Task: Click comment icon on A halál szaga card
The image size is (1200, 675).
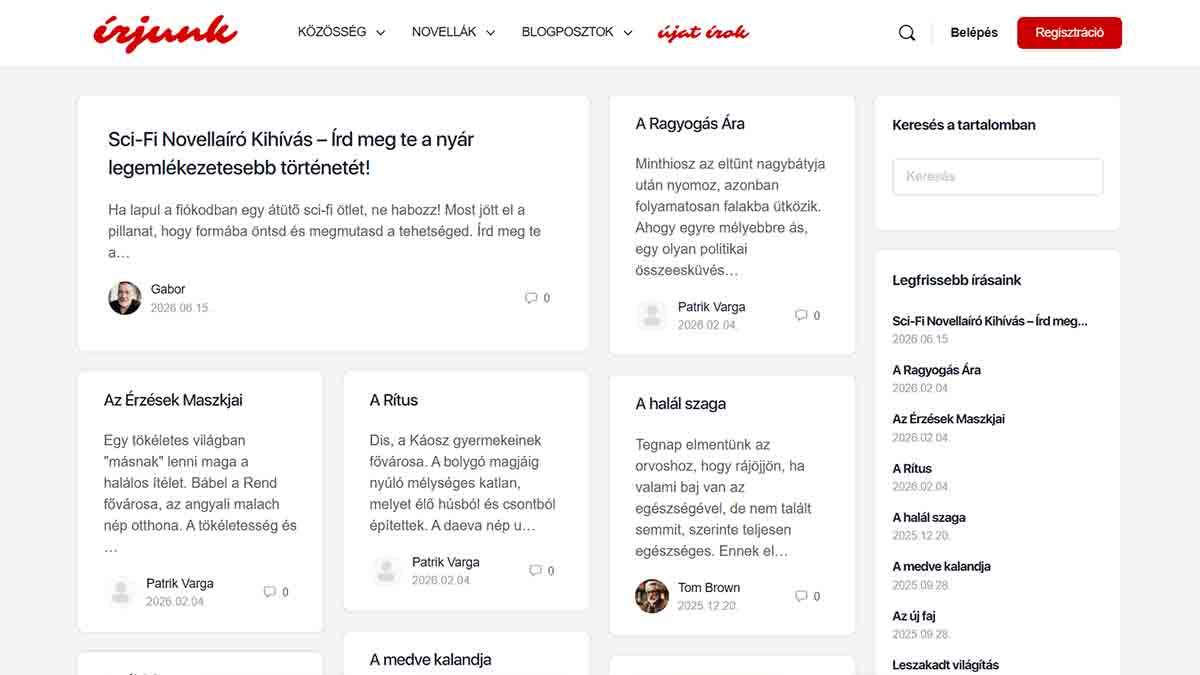Action: (801, 596)
